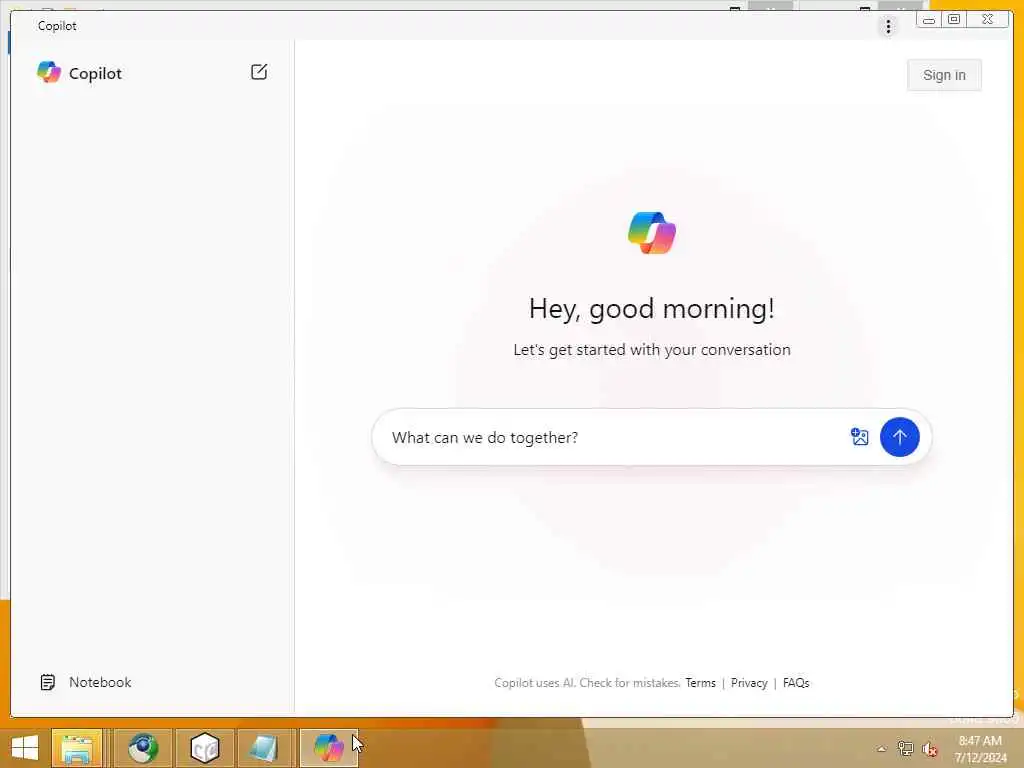Start a new chat with the compose icon

259,72
